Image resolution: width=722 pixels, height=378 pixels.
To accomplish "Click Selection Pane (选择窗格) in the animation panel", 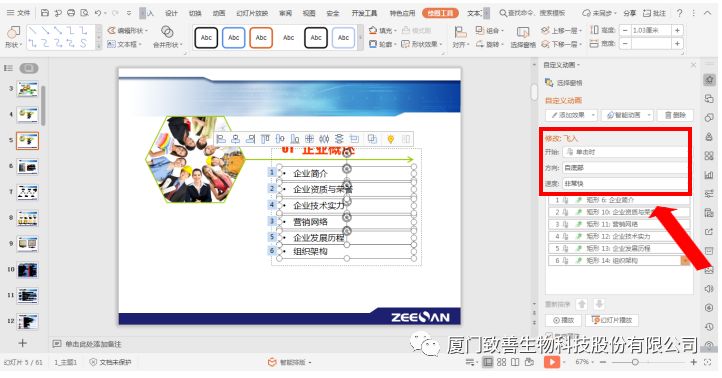I will tap(564, 83).
